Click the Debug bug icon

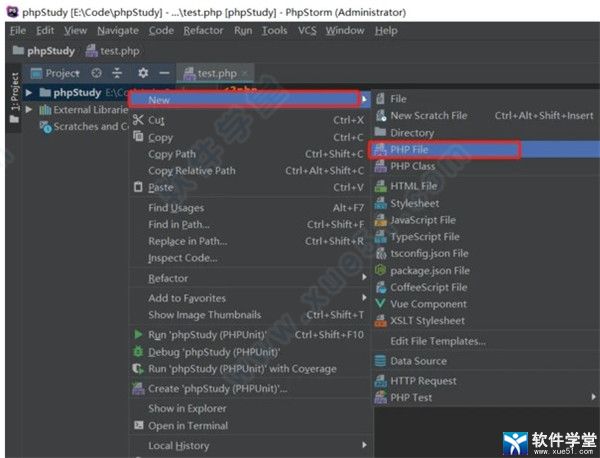click(x=138, y=352)
